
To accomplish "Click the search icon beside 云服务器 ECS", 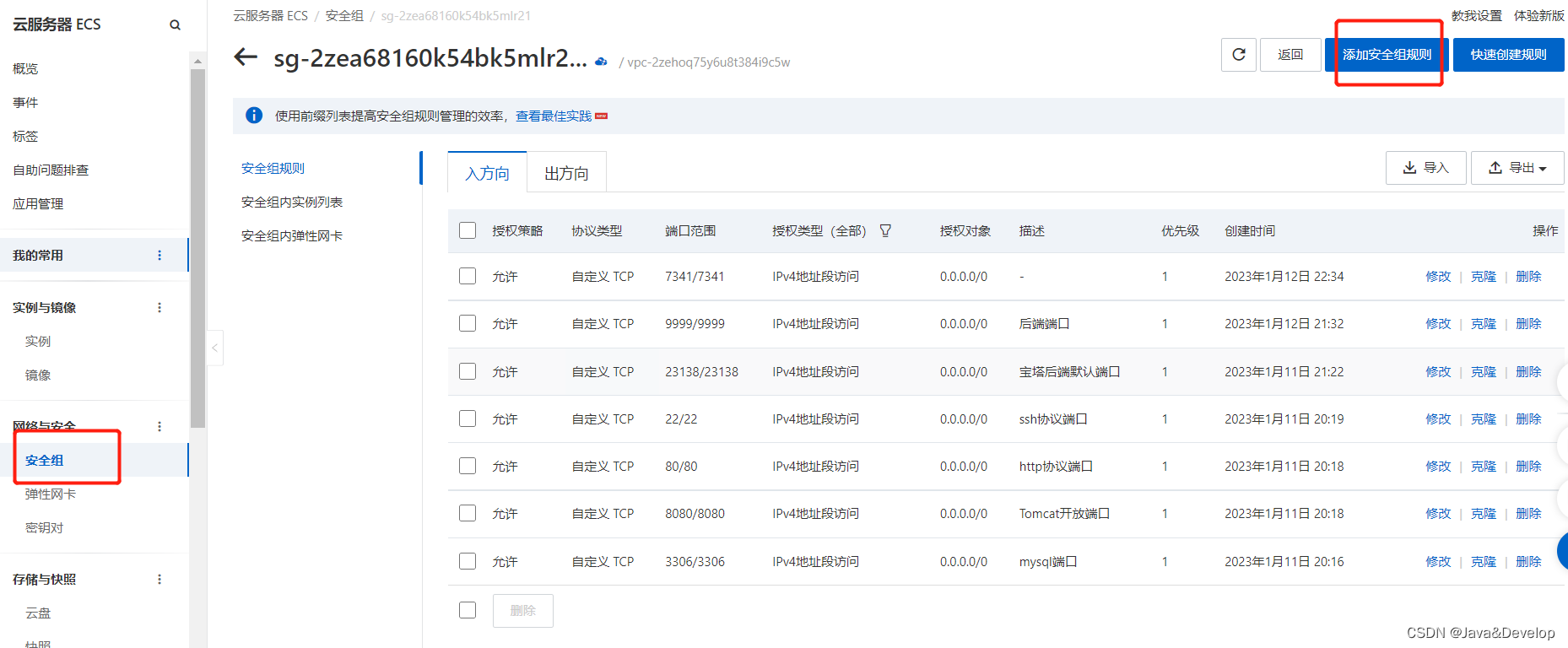I will [175, 24].
